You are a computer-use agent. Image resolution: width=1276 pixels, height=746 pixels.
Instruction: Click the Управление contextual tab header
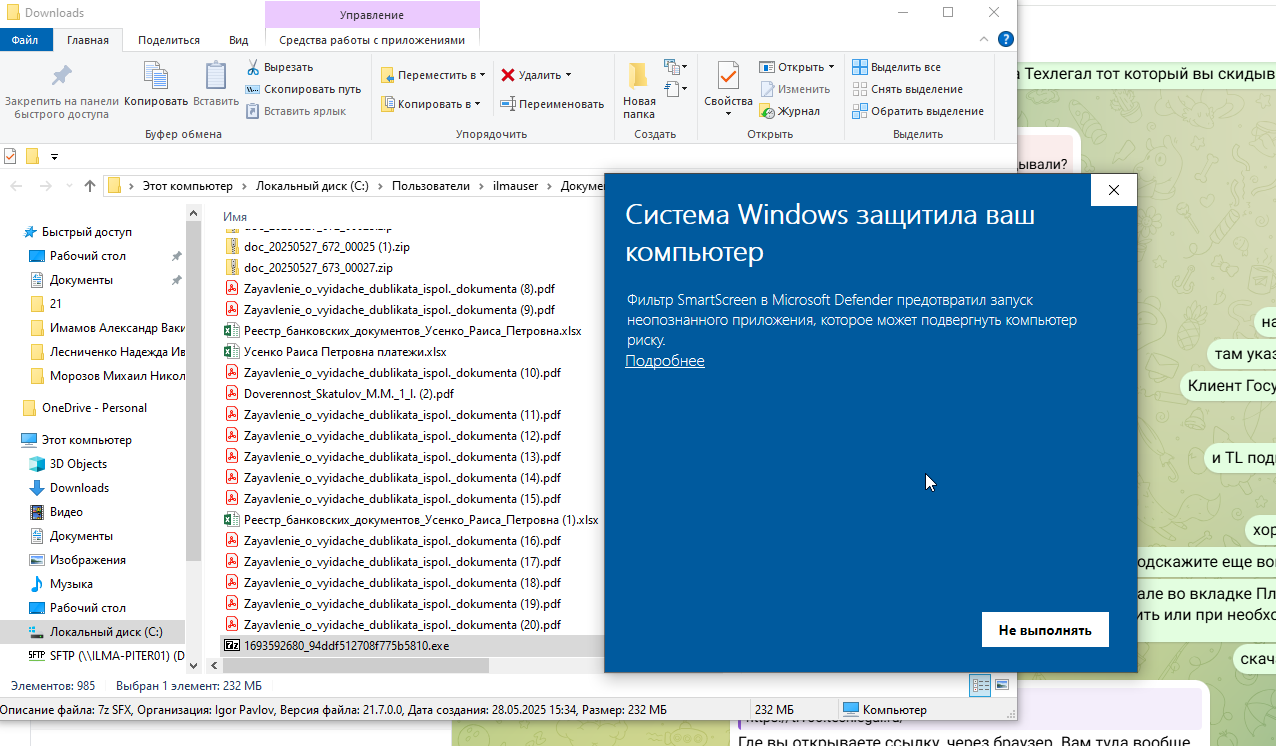[x=372, y=15]
